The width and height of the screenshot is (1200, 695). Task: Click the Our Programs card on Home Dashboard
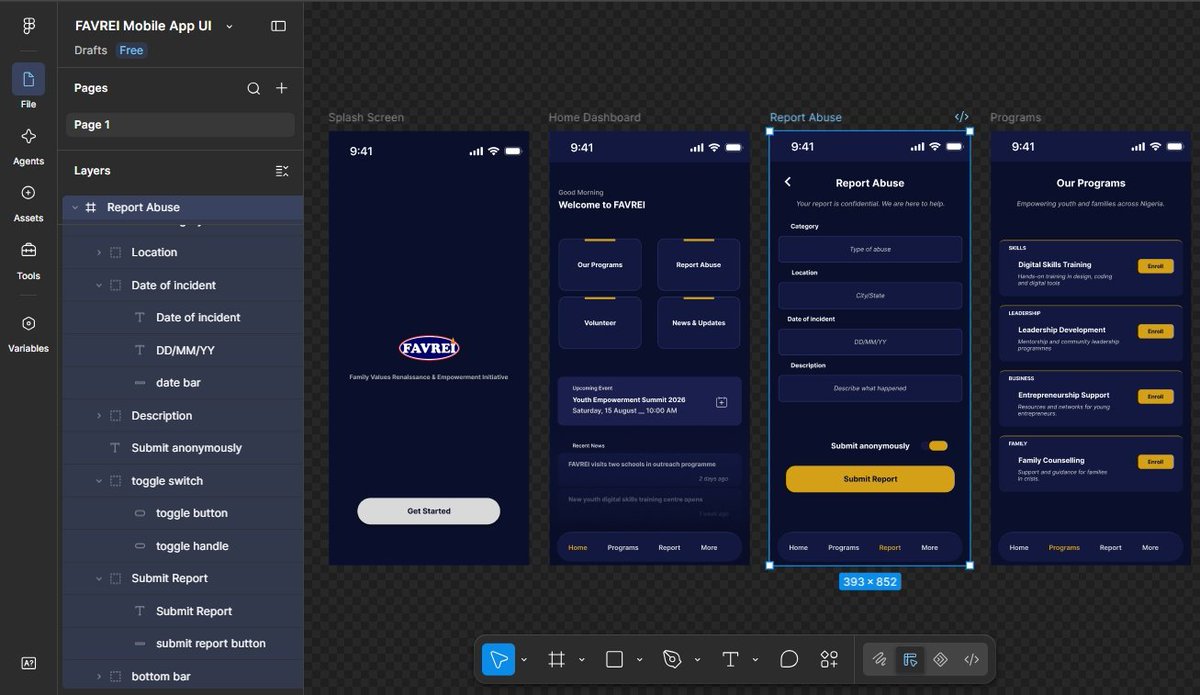point(600,265)
